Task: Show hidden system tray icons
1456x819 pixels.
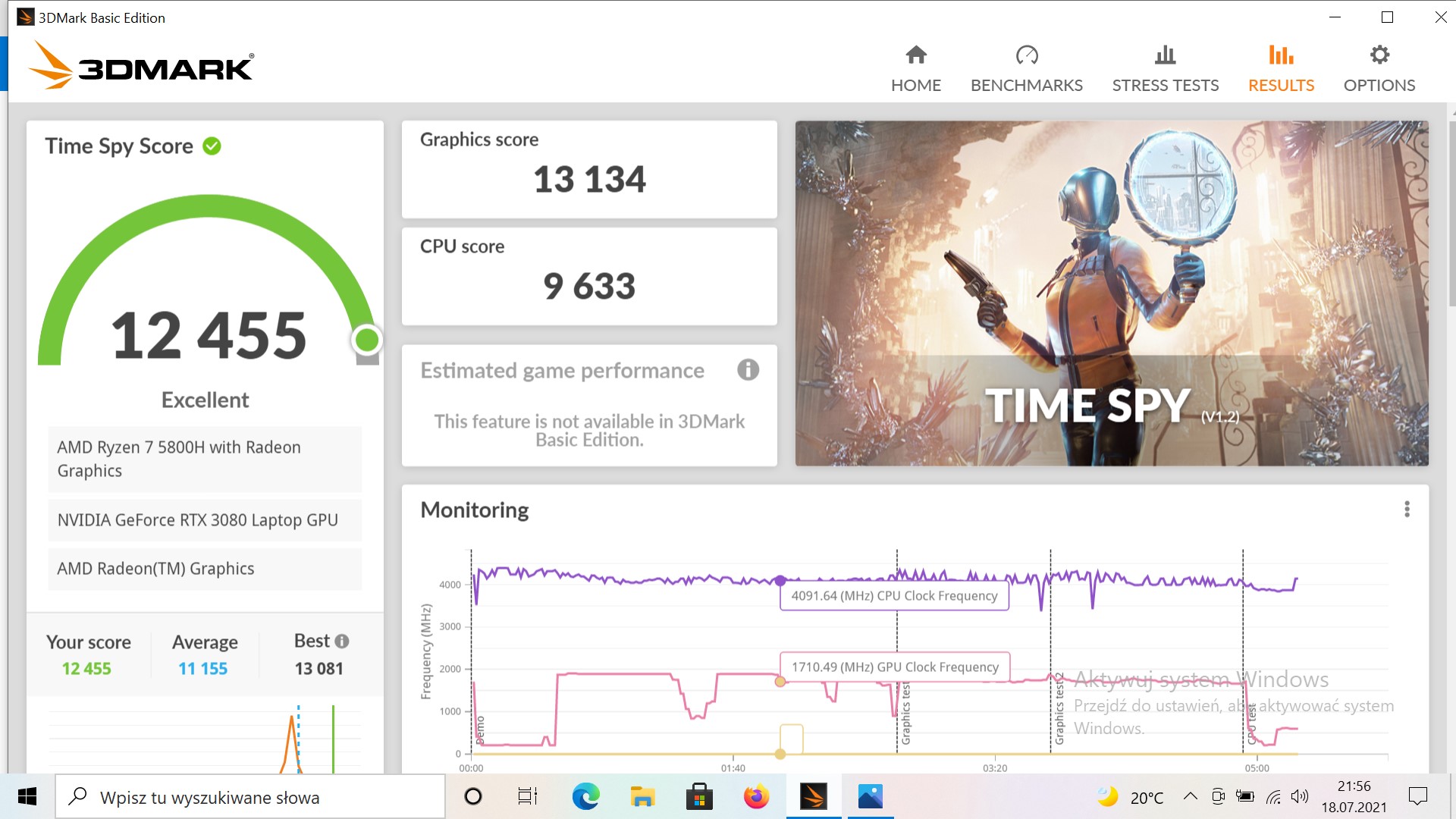Action: [1191, 796]
